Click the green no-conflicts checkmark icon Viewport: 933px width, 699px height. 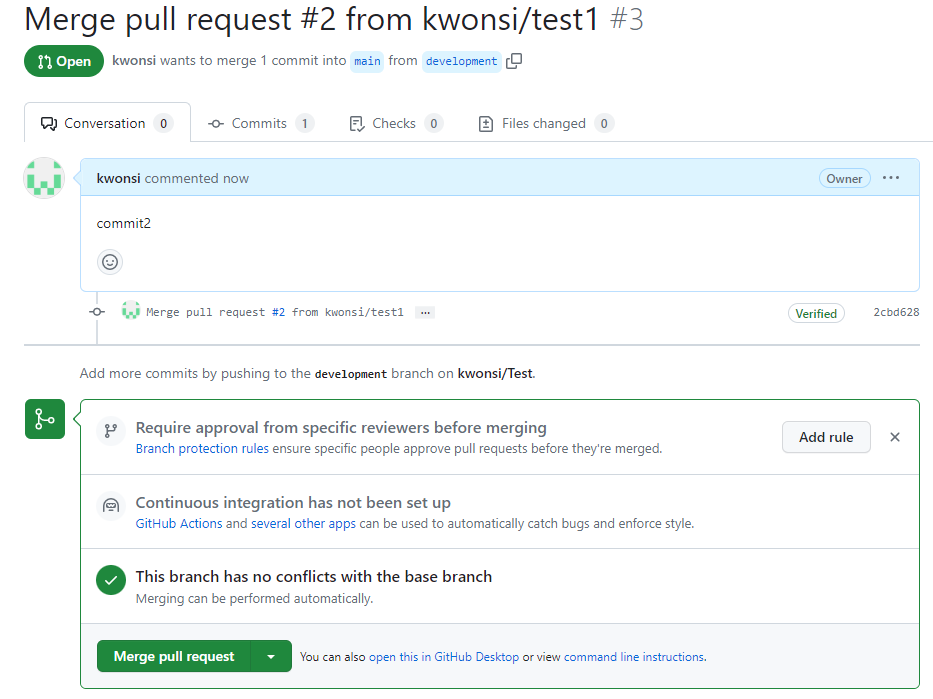[111, 580]
